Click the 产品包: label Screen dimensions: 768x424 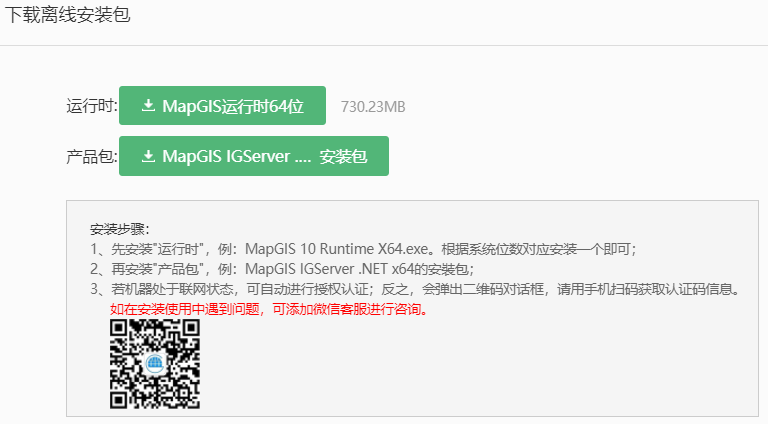(x=92, y=157)
